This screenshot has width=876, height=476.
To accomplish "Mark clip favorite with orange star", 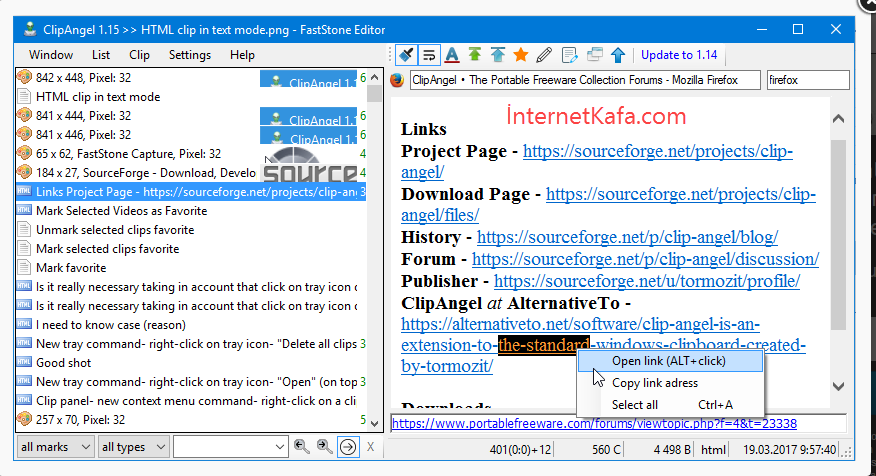I will click(x=521, y=55).
